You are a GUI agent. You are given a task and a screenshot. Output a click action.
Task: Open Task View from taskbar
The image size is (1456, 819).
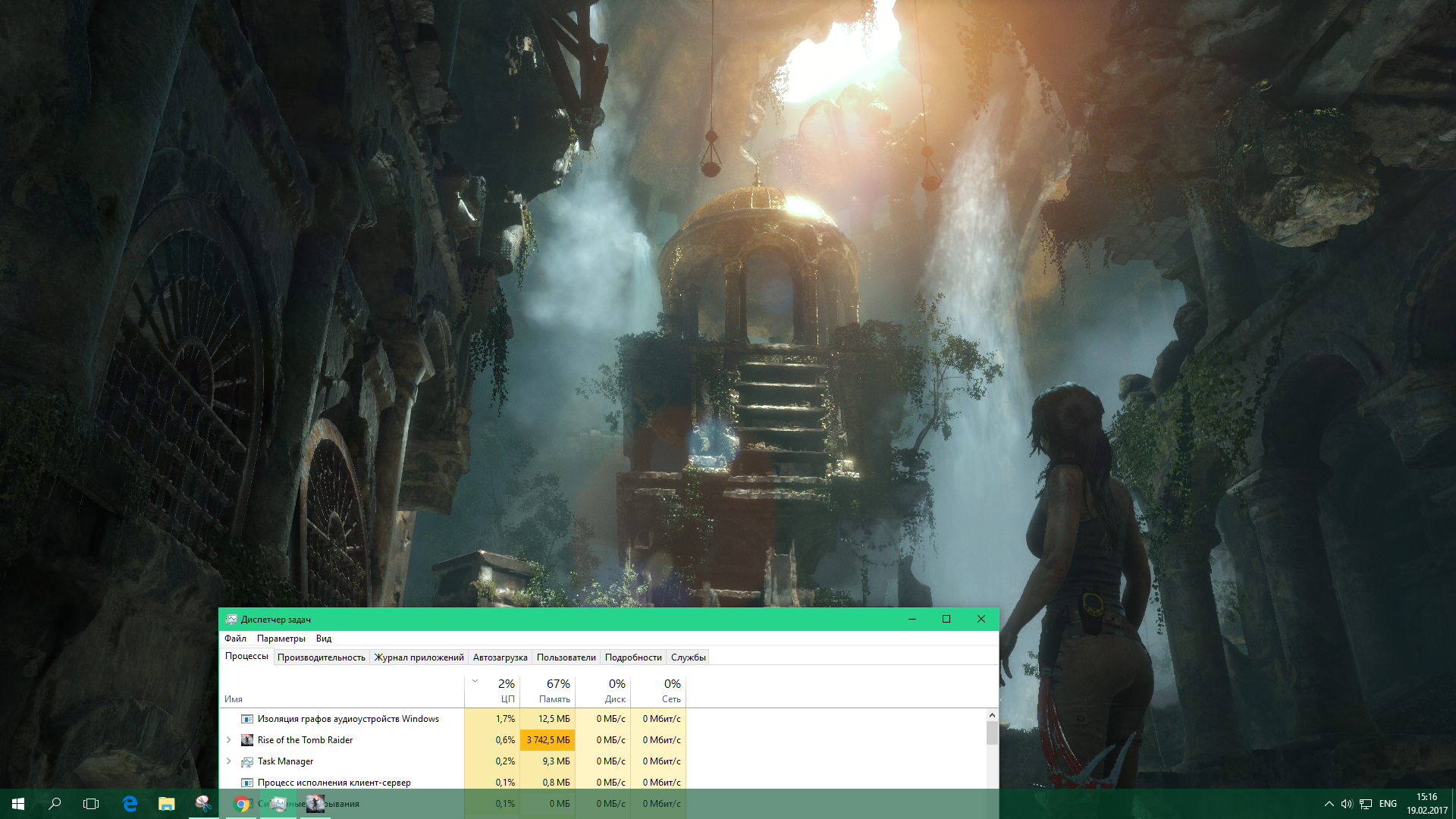pos(91,804)
